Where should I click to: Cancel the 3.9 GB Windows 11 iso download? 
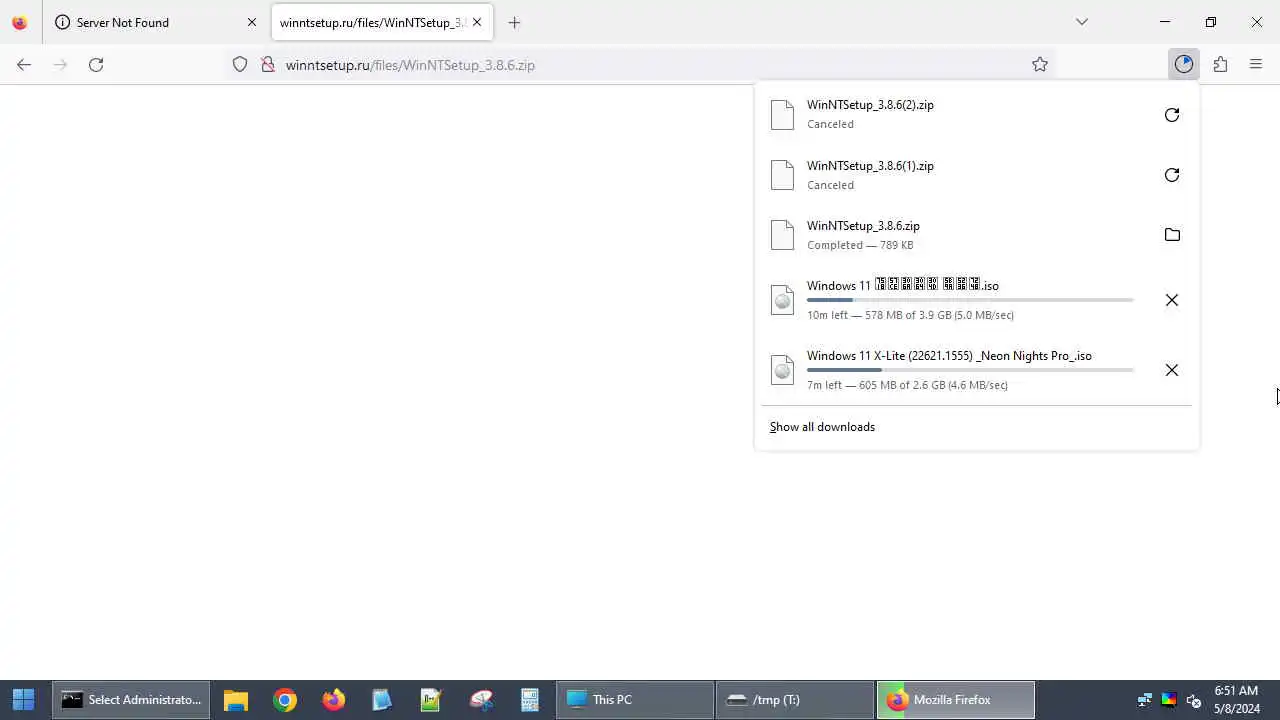point(1172,300)
